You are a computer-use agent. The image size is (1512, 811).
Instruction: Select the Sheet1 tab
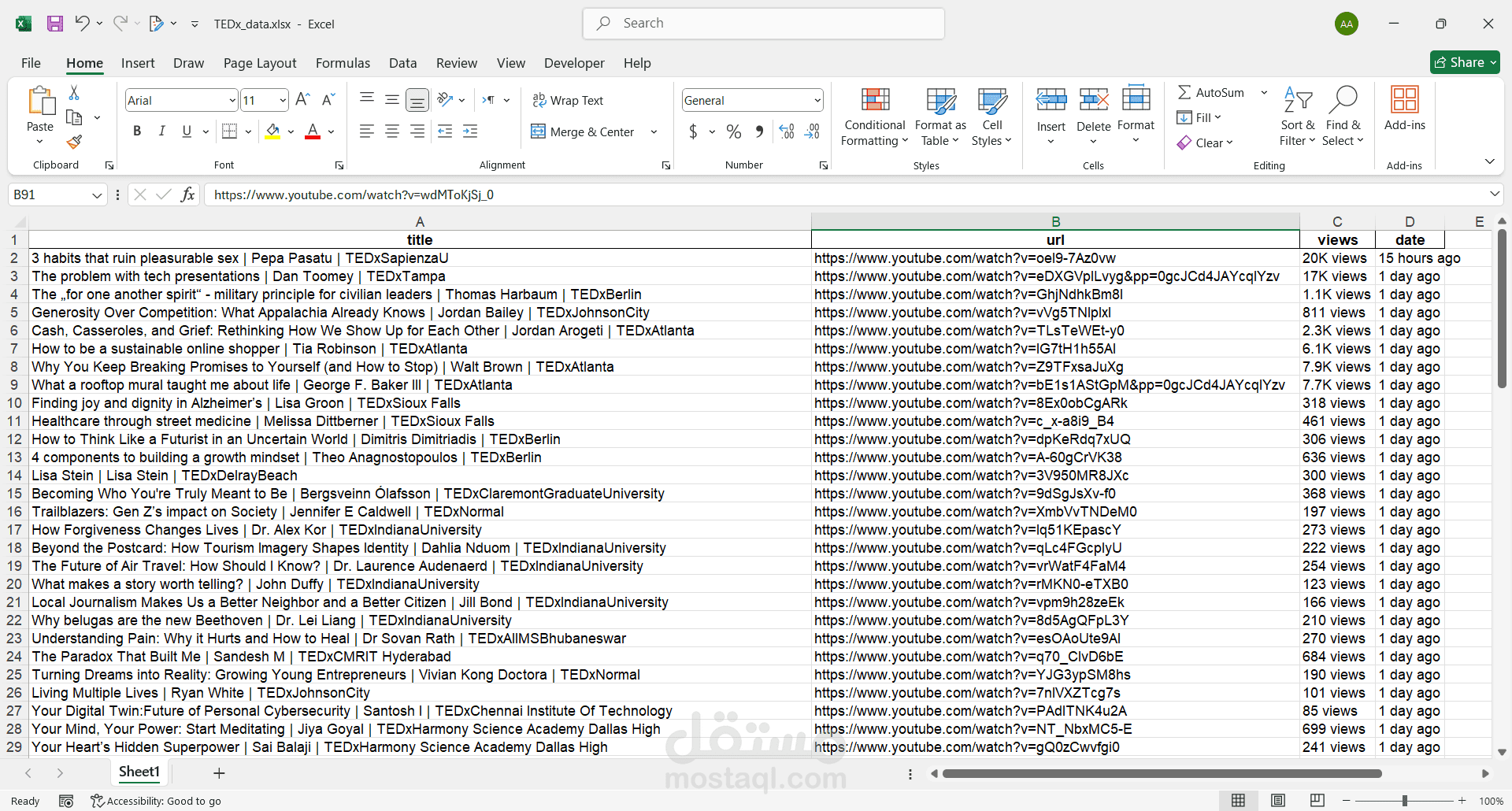(x=139, y=772)
